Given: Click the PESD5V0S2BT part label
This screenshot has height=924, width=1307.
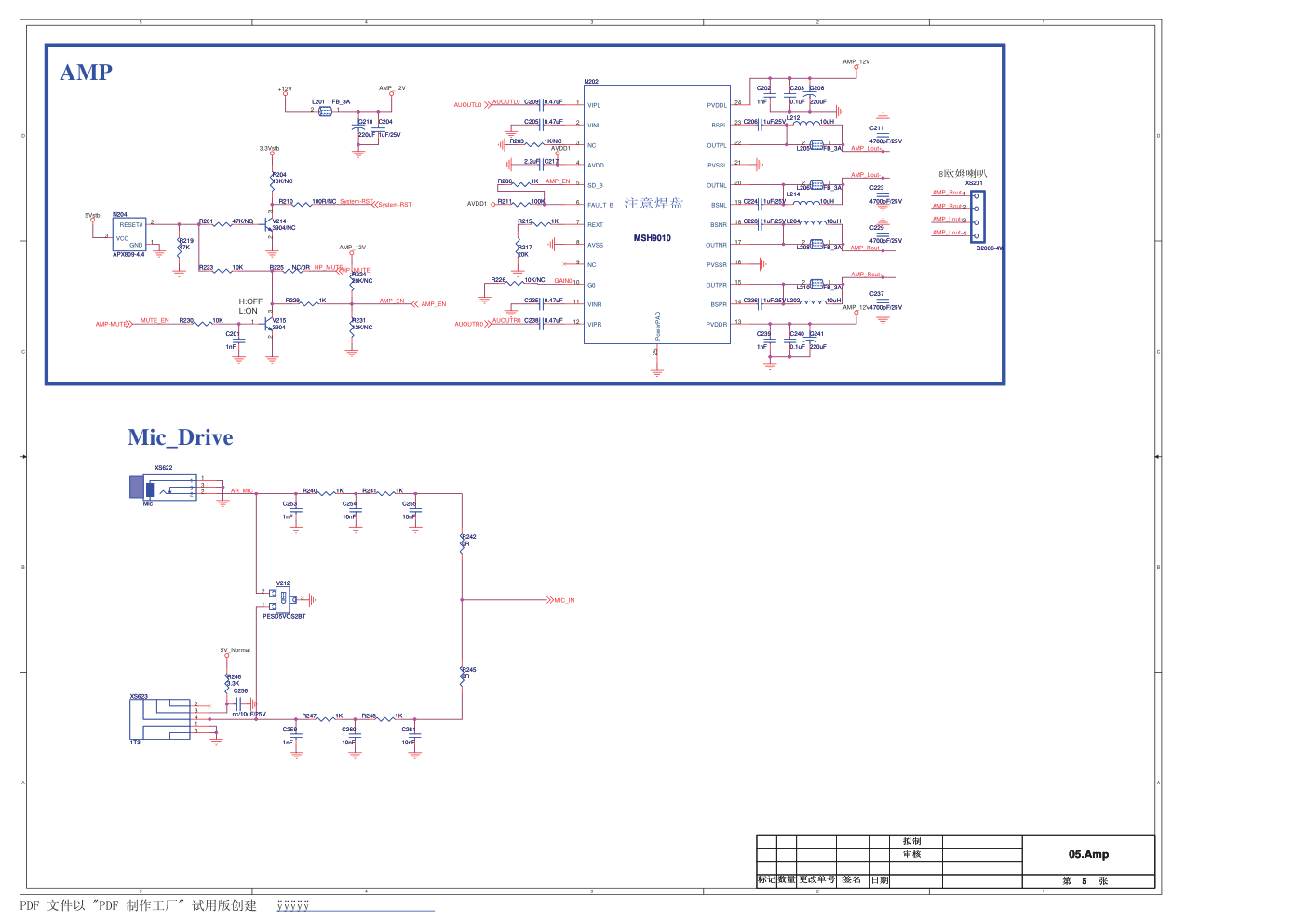Looking at the screenshot, I should (284, 616).
